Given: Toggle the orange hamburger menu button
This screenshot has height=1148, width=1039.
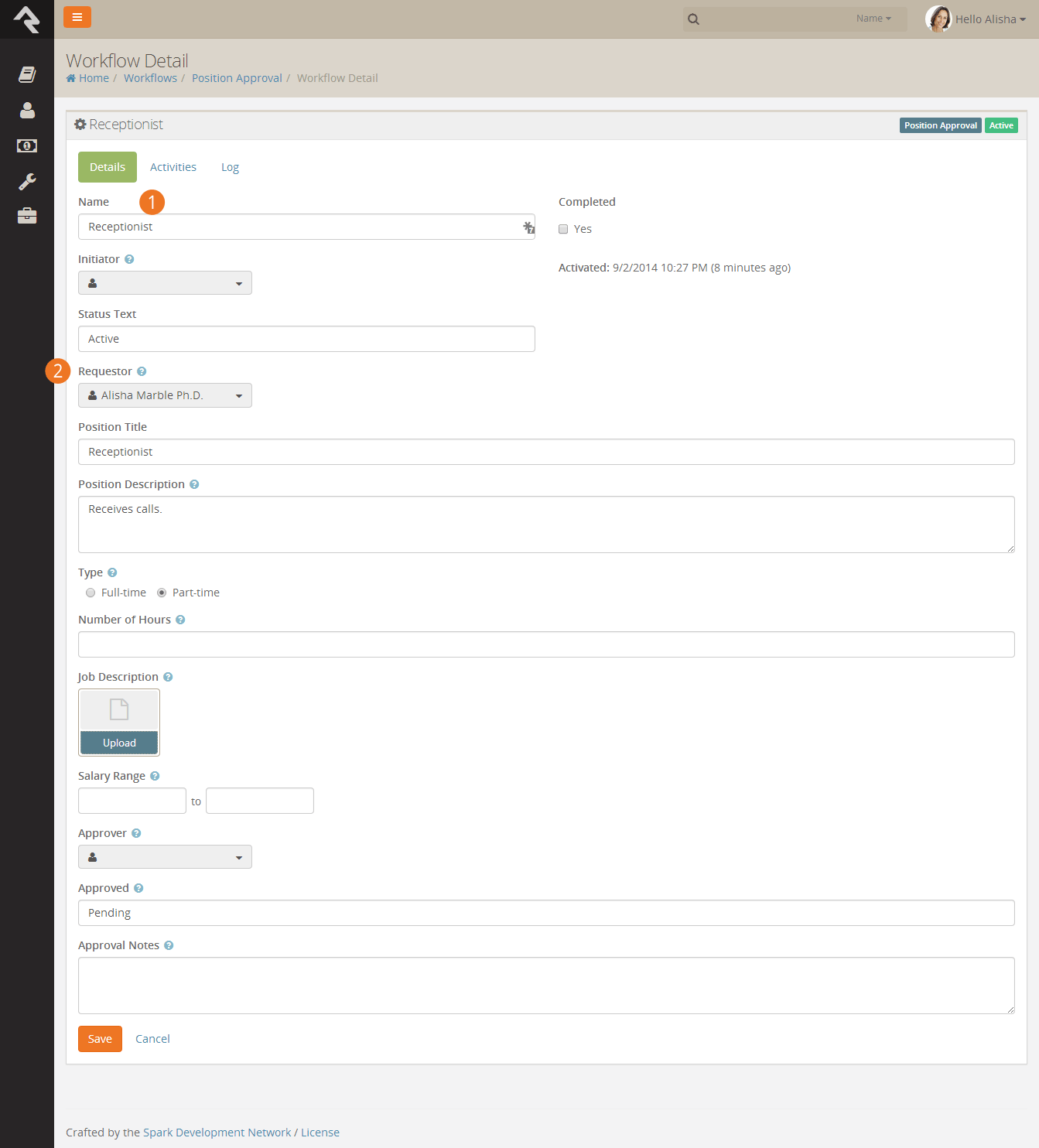Looking at the screenshot, I should (77, 17).
